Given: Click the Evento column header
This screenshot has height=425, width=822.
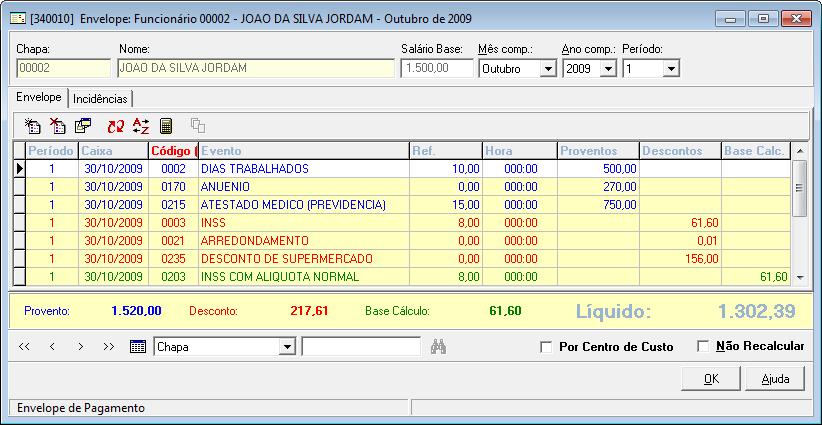Looking at the screenshot, I should [304, 151].
